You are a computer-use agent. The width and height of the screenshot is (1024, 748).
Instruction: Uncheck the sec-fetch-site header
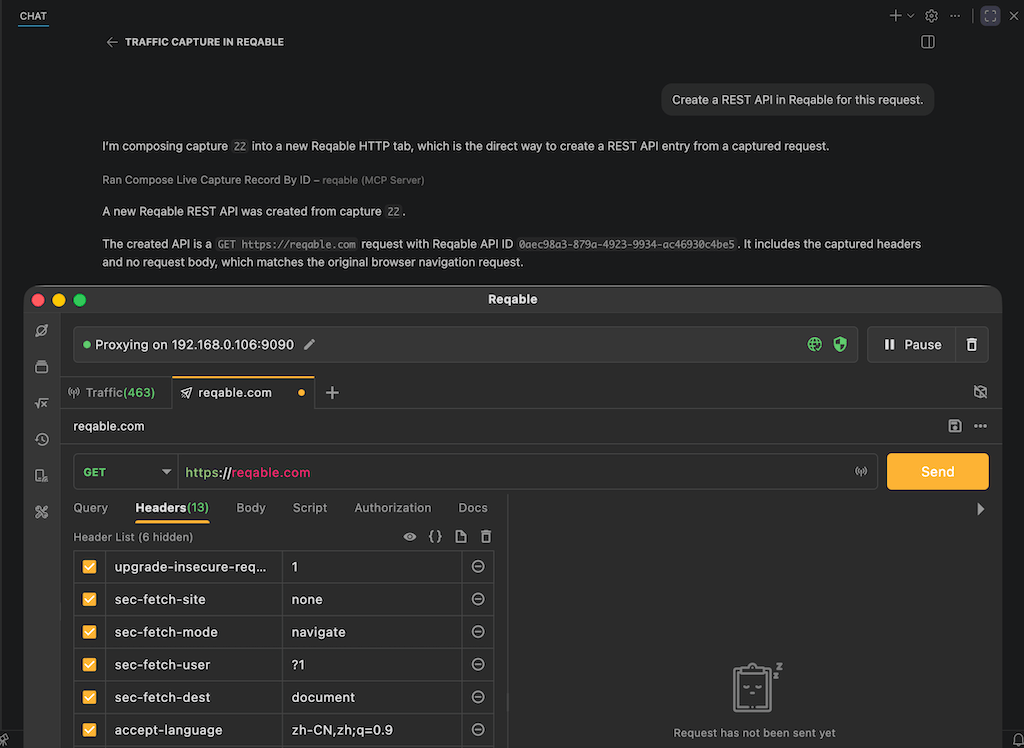pos(89,600)
